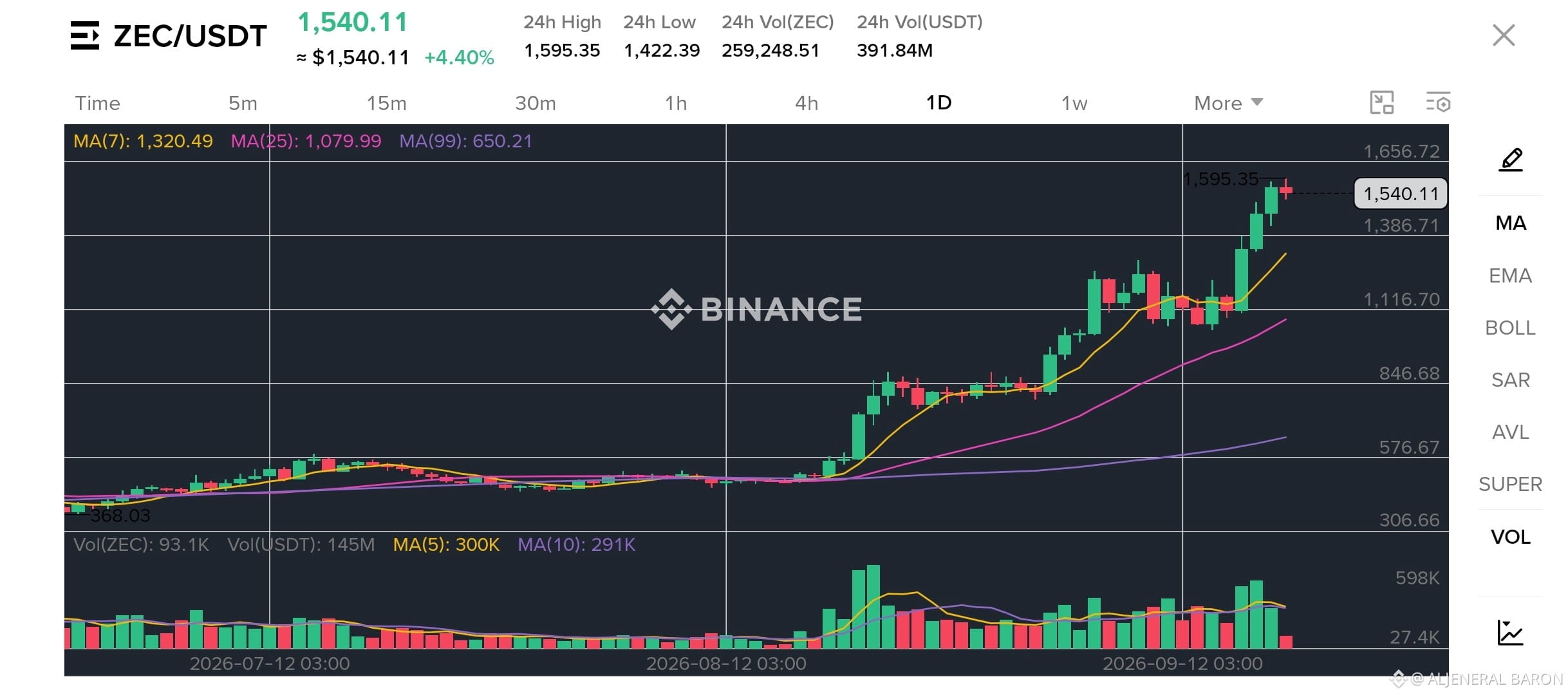Turn on the SAR indicator

1510,380
